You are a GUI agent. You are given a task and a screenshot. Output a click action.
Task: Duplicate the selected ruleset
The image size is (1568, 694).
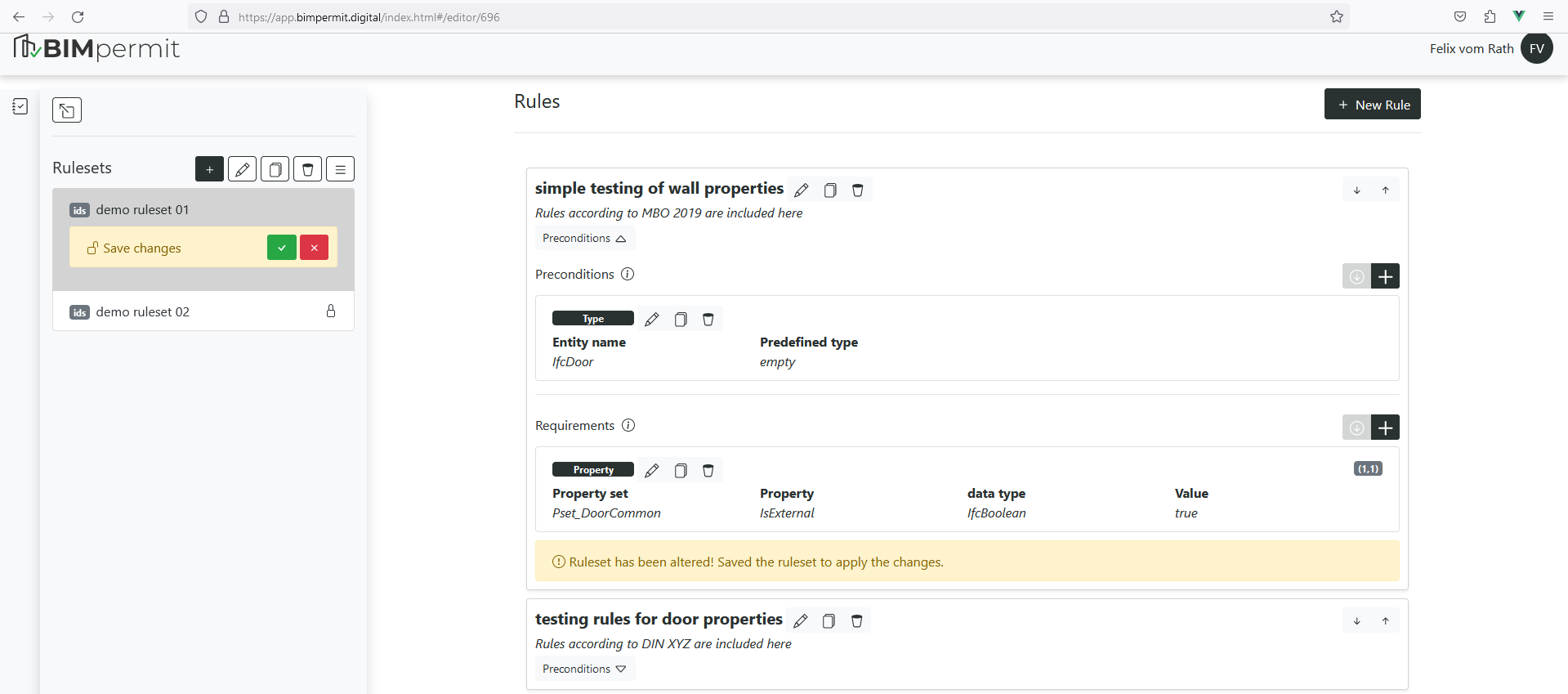tap(275, 169)
